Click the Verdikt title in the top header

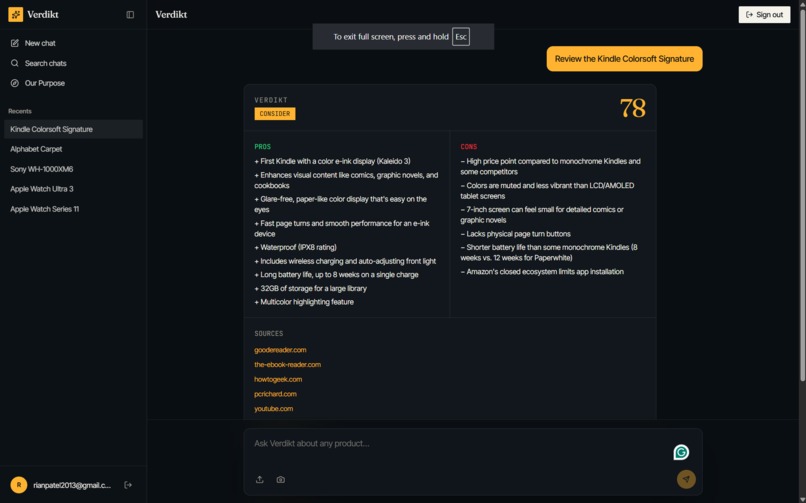(x=171, y=14)
